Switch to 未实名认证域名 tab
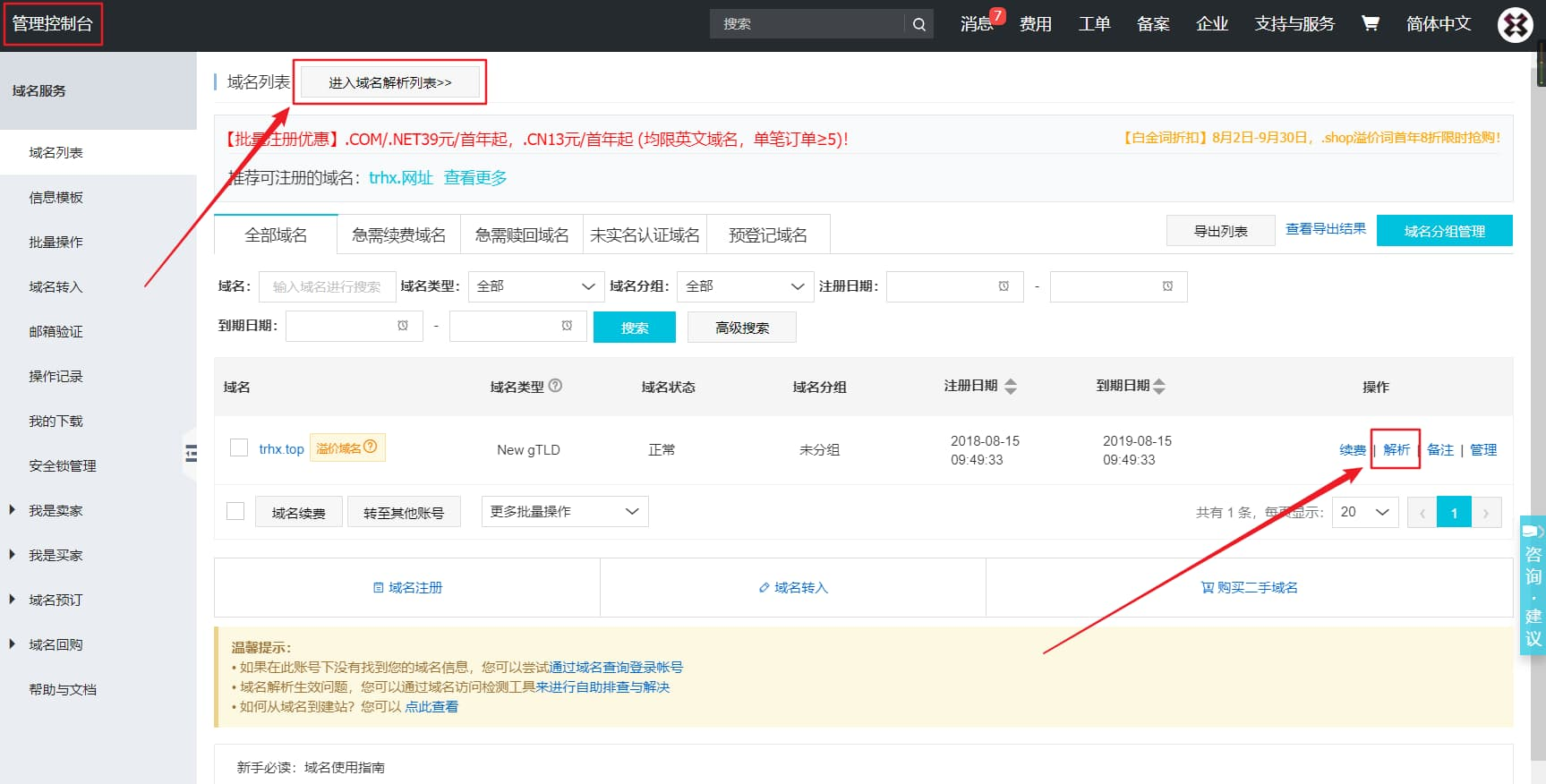1546x784 pixels. pos(645,234)
